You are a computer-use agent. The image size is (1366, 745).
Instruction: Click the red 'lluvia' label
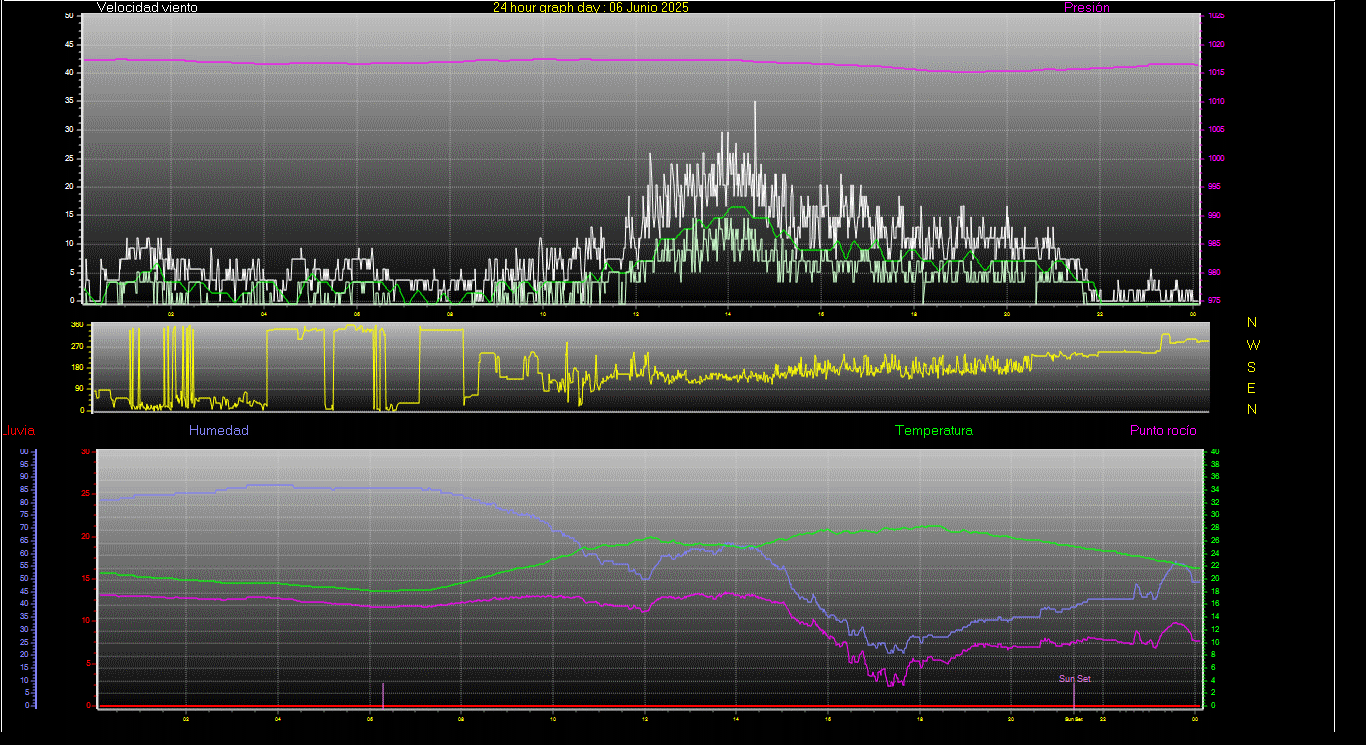(x=20, y=431)
